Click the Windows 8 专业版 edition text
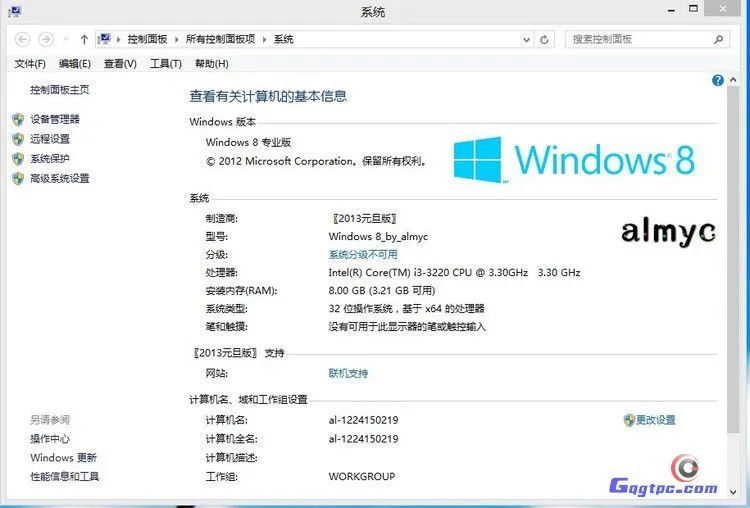 (248, 142)
